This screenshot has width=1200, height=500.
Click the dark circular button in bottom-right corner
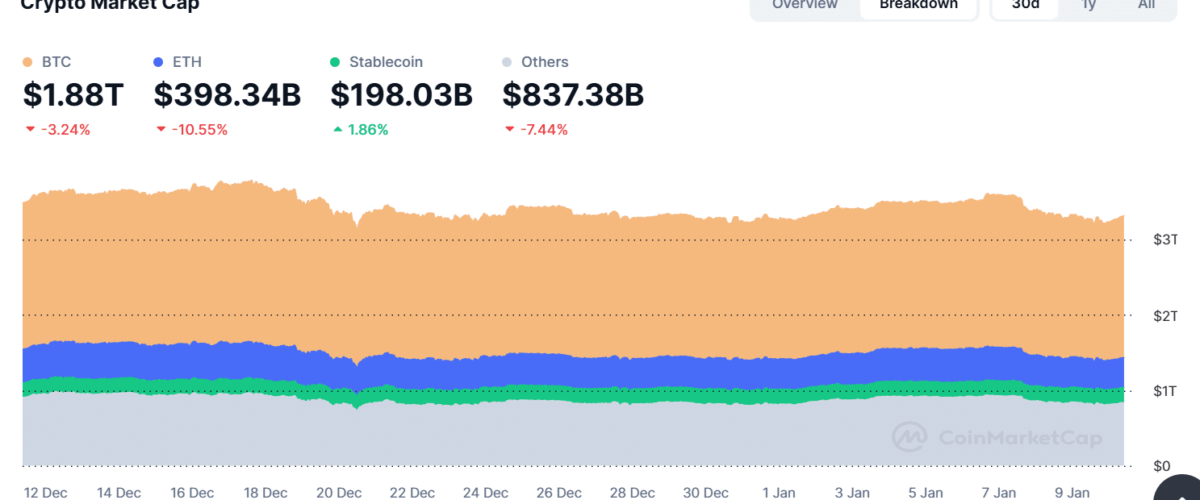(1180, 488)
